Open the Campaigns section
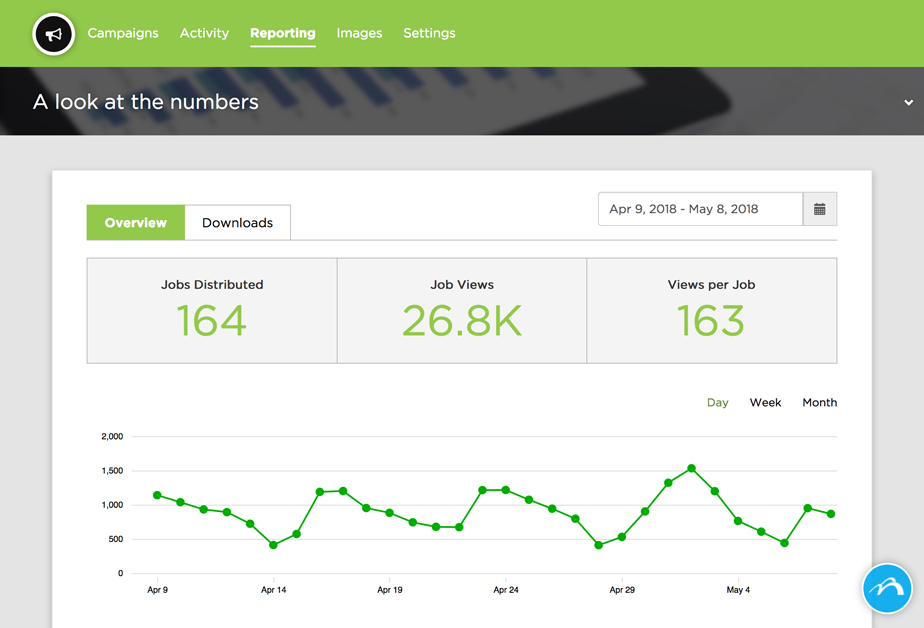Viewport: 924px width, 628px height. coord(123,33)
